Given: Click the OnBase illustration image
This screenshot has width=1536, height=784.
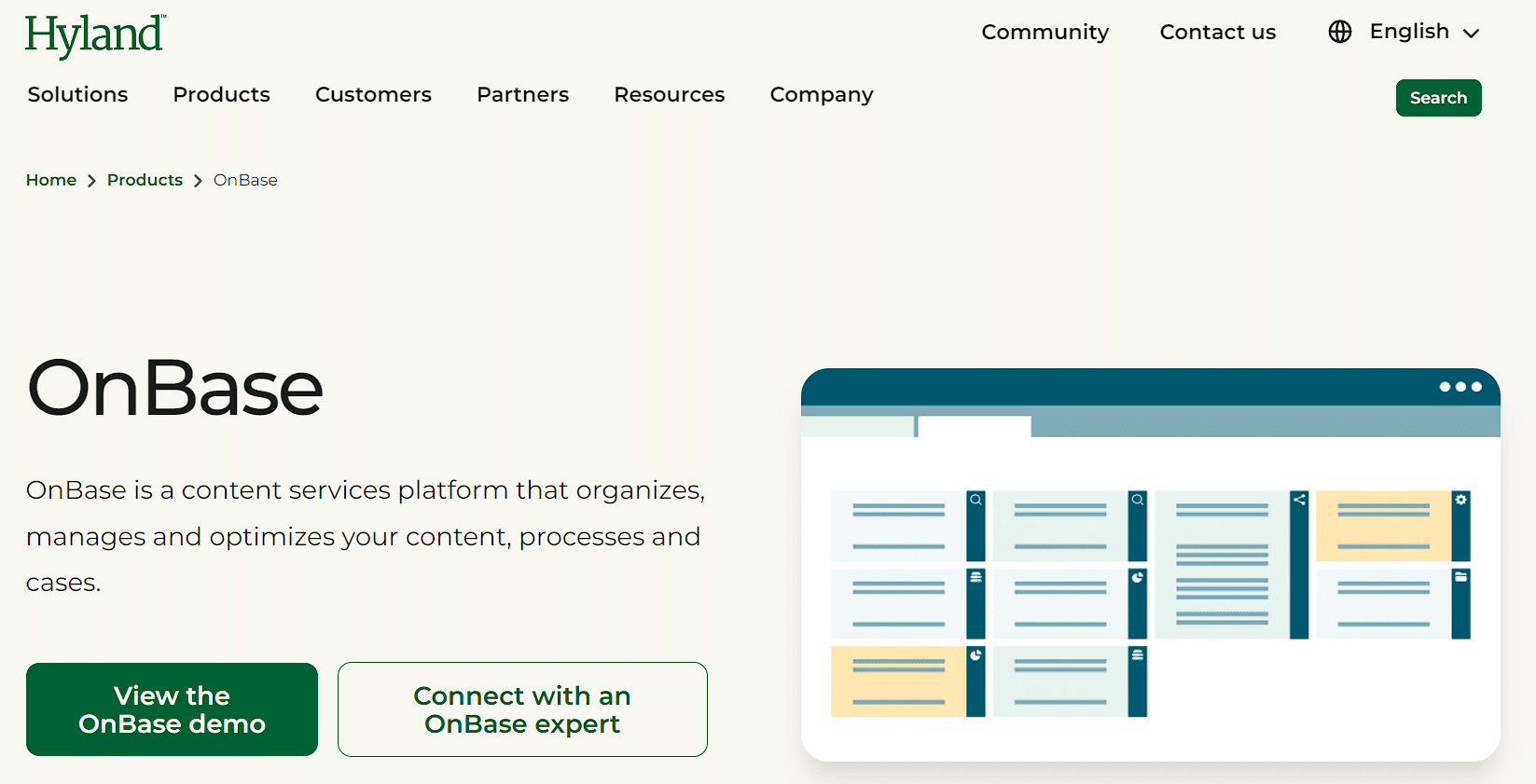Looking at the screenshot, I should click(x=1150, y=564).
